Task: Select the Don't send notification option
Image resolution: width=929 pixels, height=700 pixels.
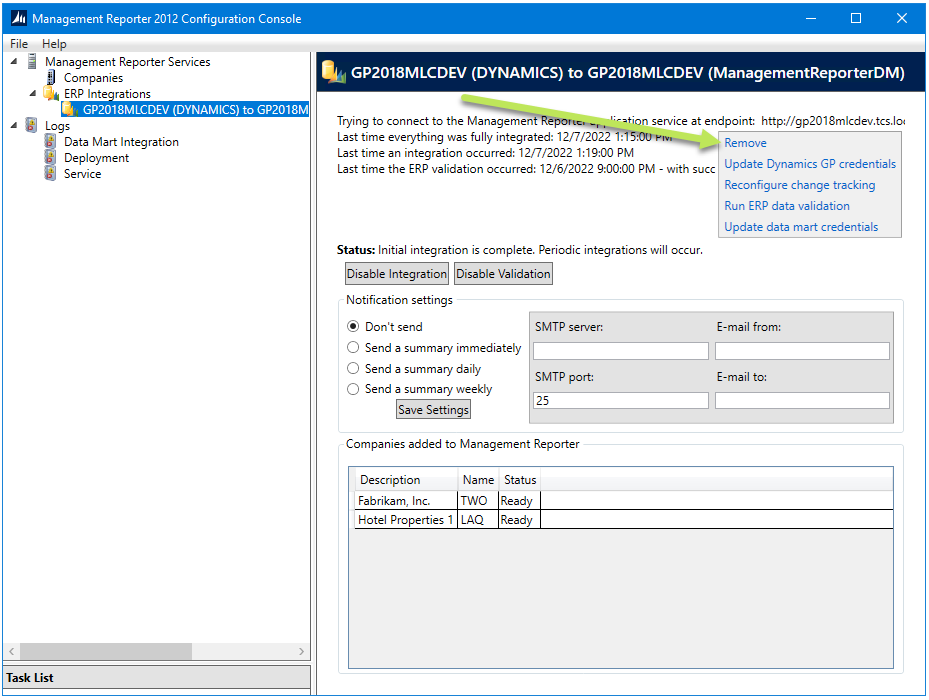Action: point(353,326)
